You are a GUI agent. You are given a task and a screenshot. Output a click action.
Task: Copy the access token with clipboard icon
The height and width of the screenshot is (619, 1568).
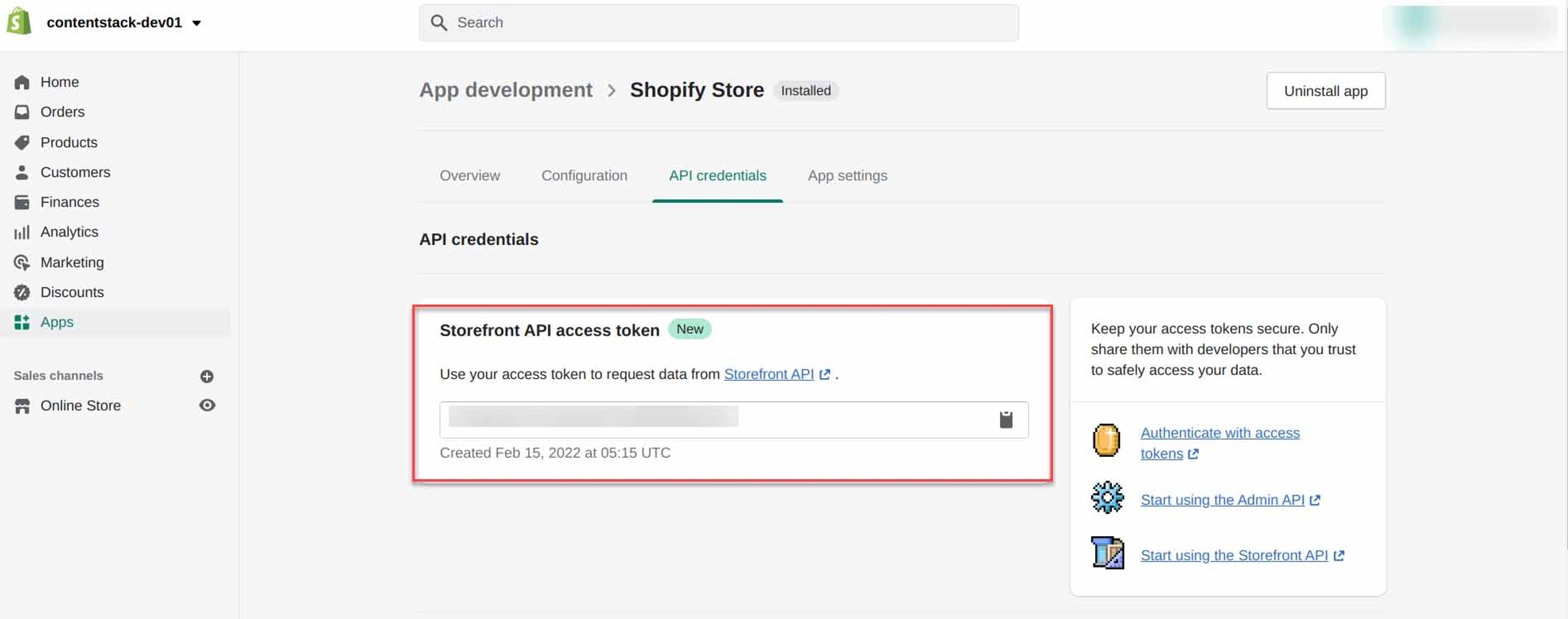(1006, 419)
